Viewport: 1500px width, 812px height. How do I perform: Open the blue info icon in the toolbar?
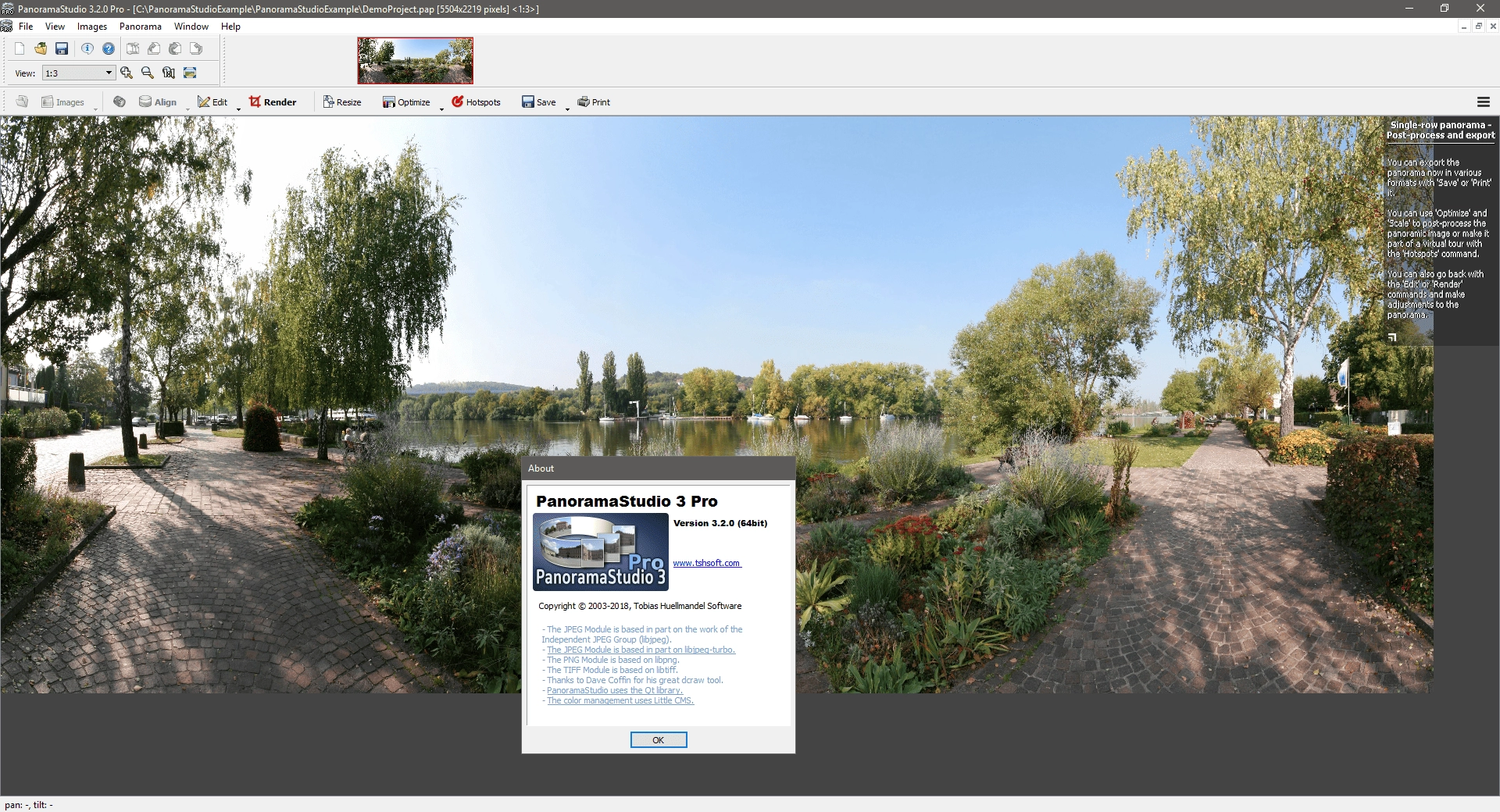point(87,48)
